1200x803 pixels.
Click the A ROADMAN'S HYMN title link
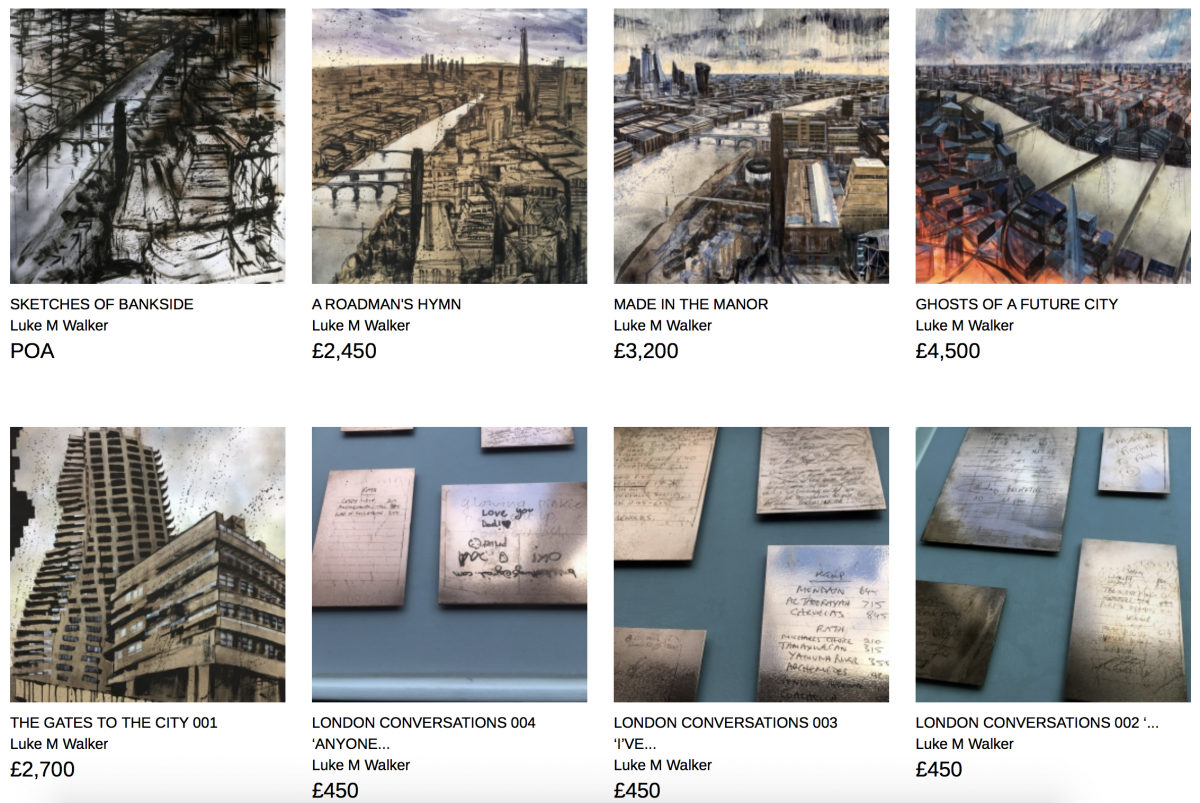[387, 304]
